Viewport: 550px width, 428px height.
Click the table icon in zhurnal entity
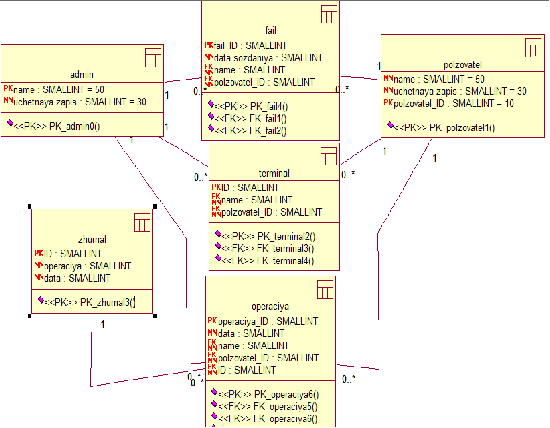pyautogui.click(x=142, y=223)
